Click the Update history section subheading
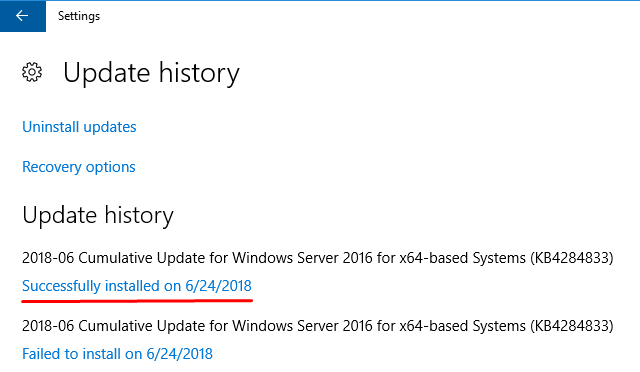Screen dimensions: 640x372 pos(98,215)
